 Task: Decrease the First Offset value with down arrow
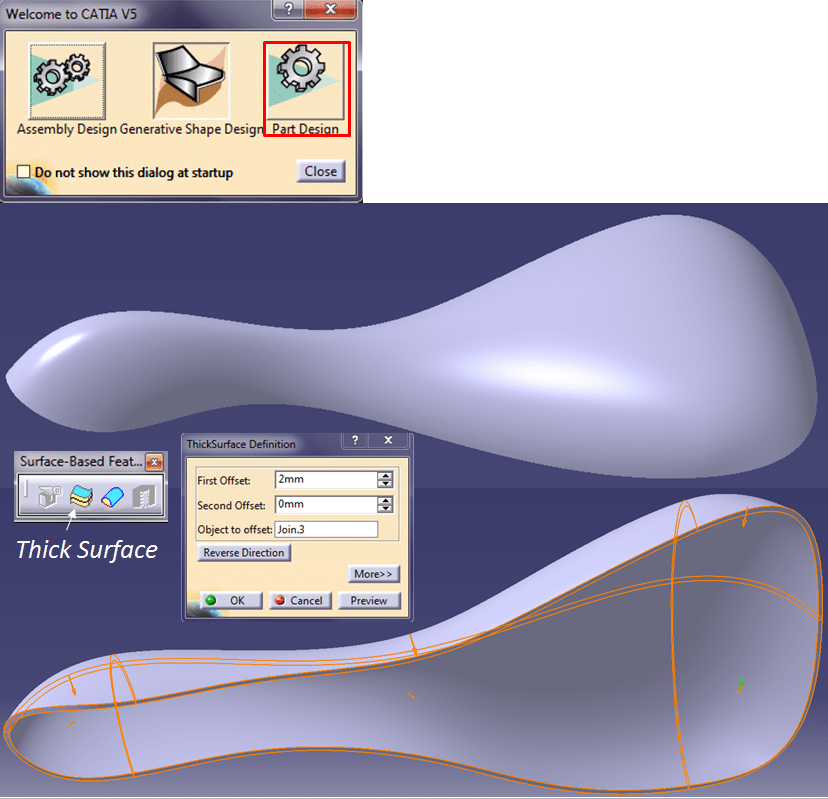click(x=385, y=484)
